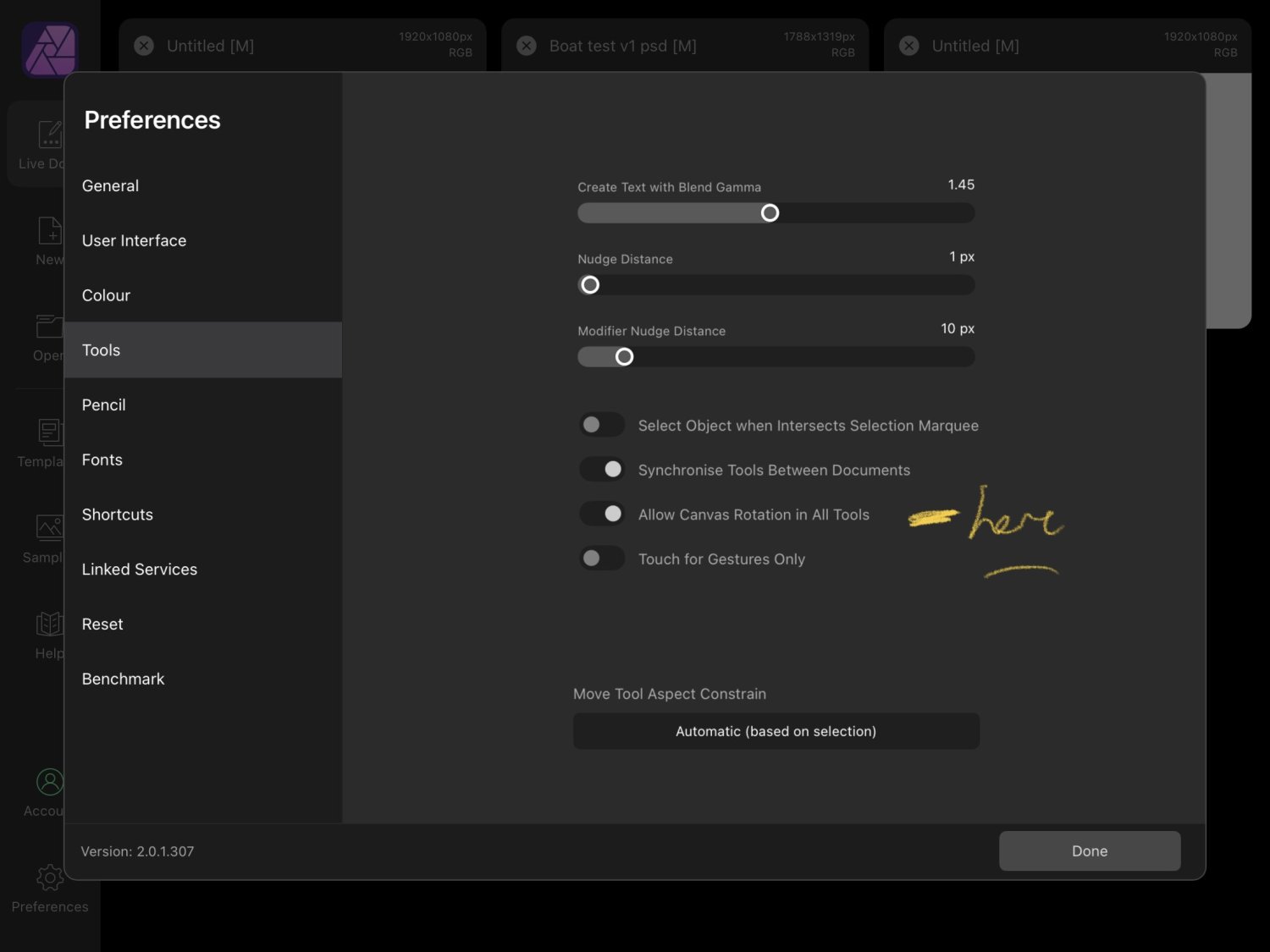Screen dimensions: 1270x952
Task: Dismiss preferences with Done button
Action: [x=1089, y=850]
